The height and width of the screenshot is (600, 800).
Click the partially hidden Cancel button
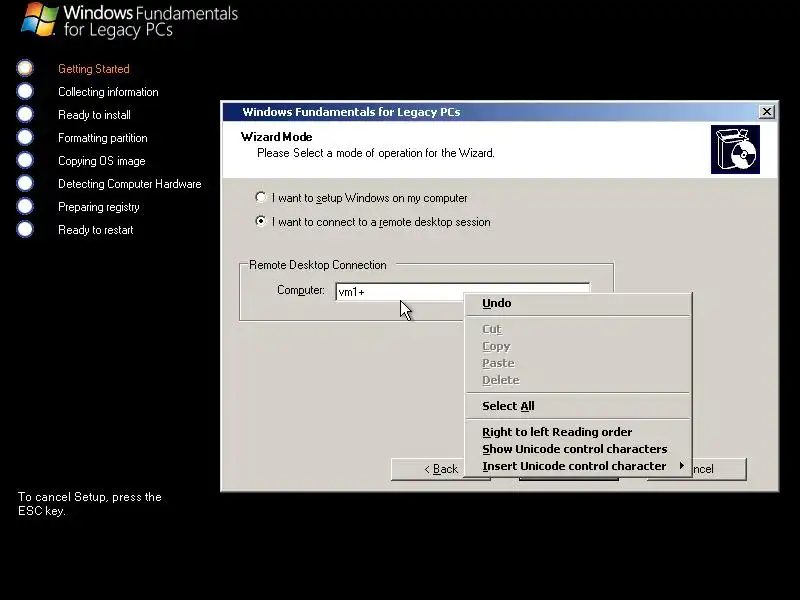(719, 469)
